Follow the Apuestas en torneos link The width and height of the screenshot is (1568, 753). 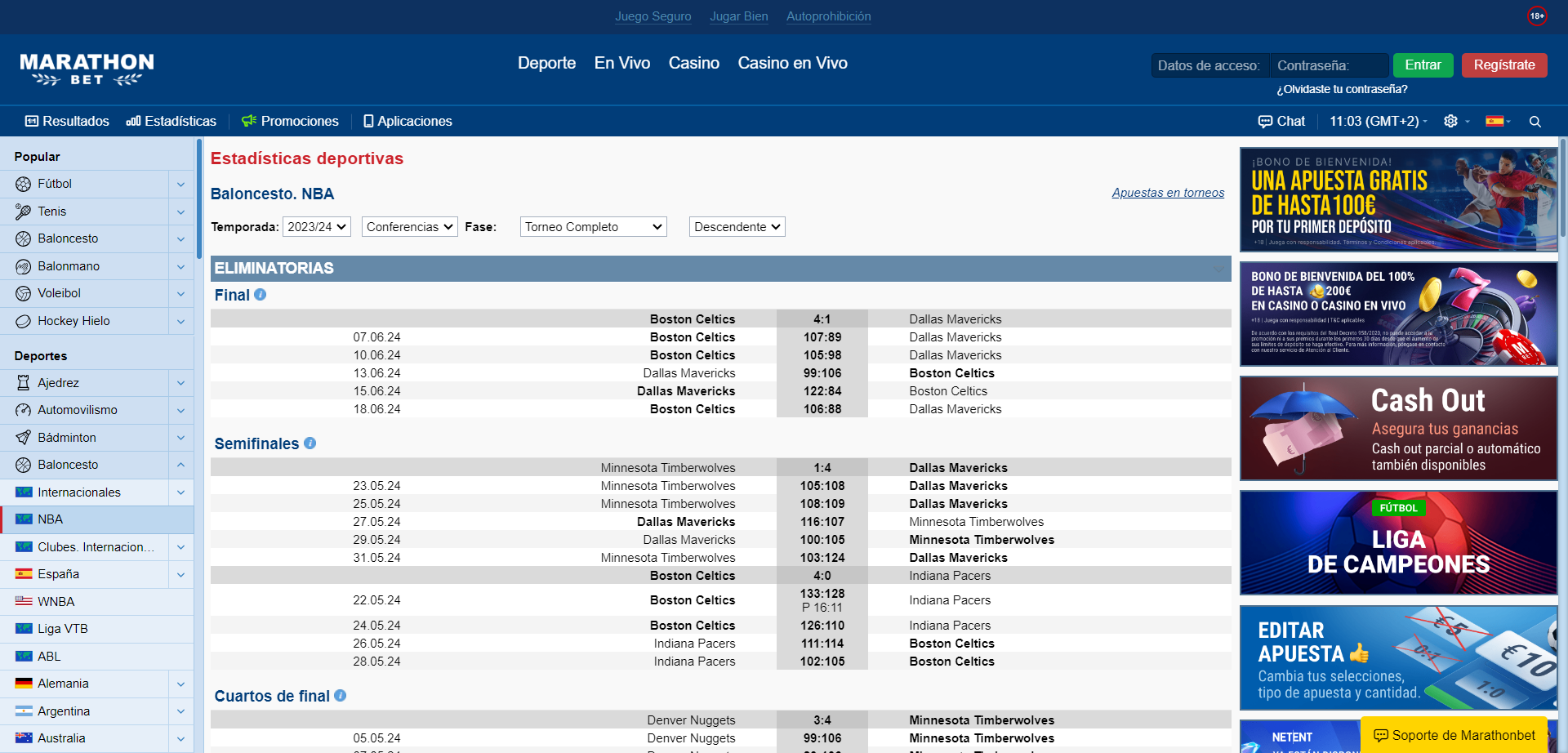tap(1168, 193)
